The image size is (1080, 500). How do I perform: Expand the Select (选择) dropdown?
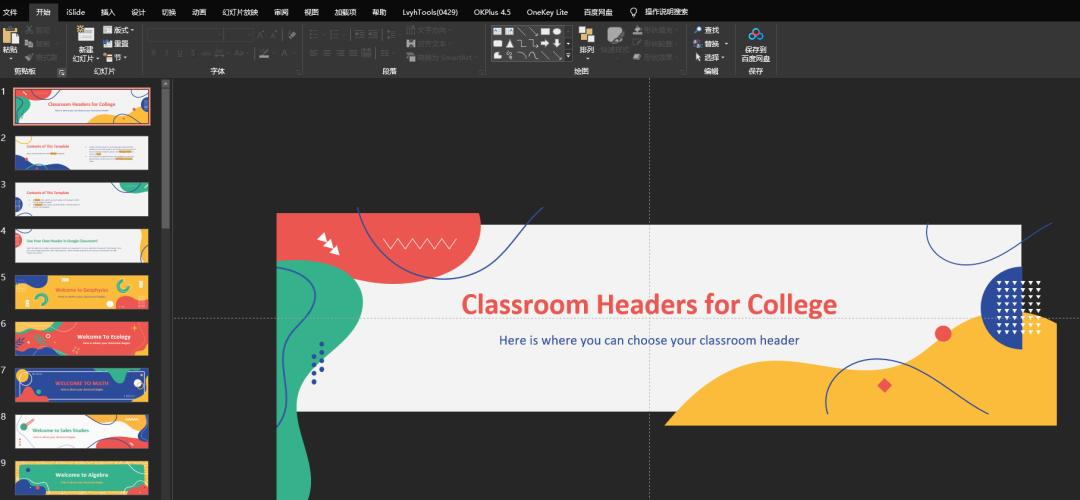(723, 58)
